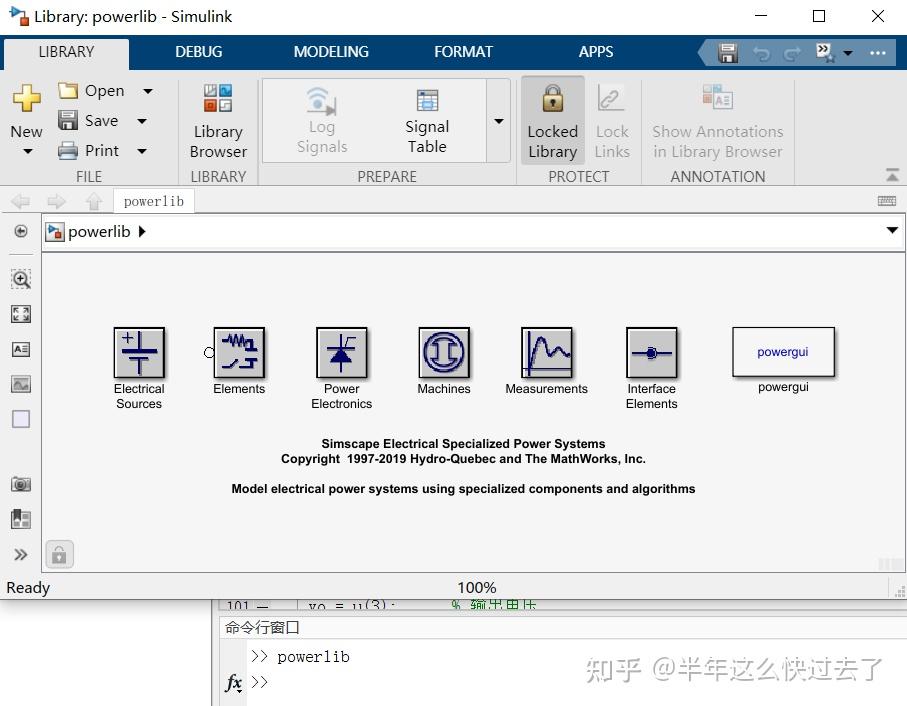This screenshot has width=907, height=706.
Task: Expand the Prepare gallery dropdown
Action: click(499, 121)
